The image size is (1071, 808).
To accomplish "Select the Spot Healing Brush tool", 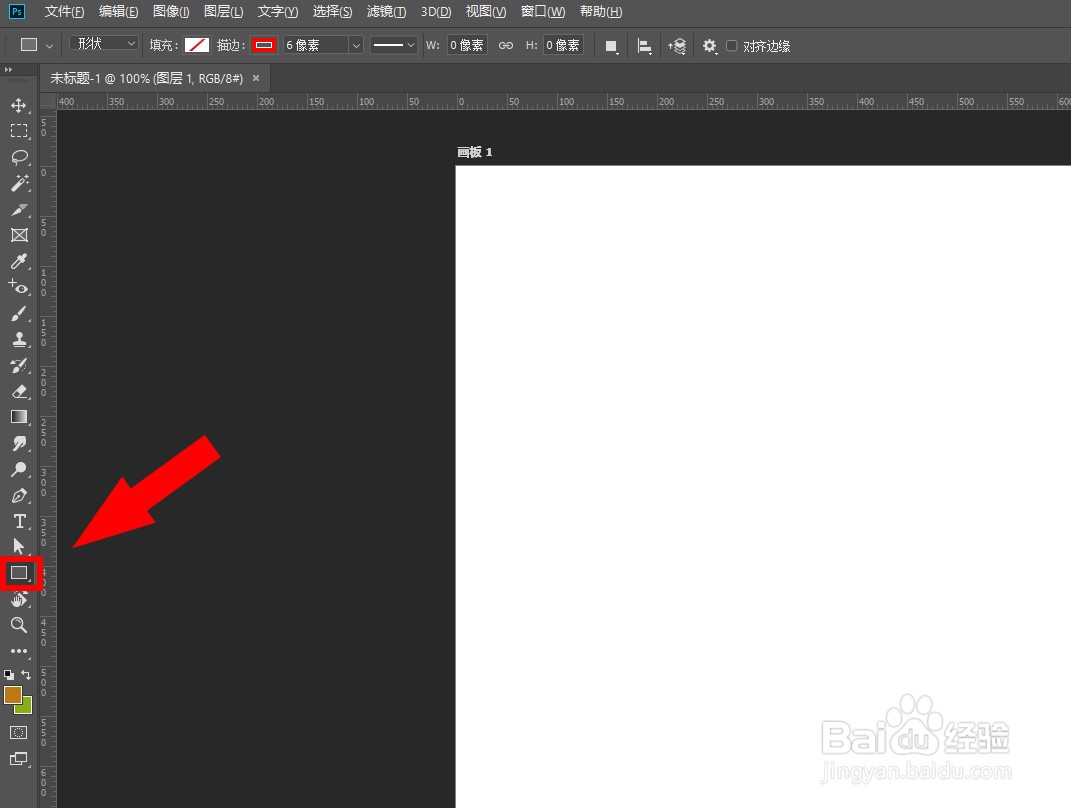I will point(18,287).
